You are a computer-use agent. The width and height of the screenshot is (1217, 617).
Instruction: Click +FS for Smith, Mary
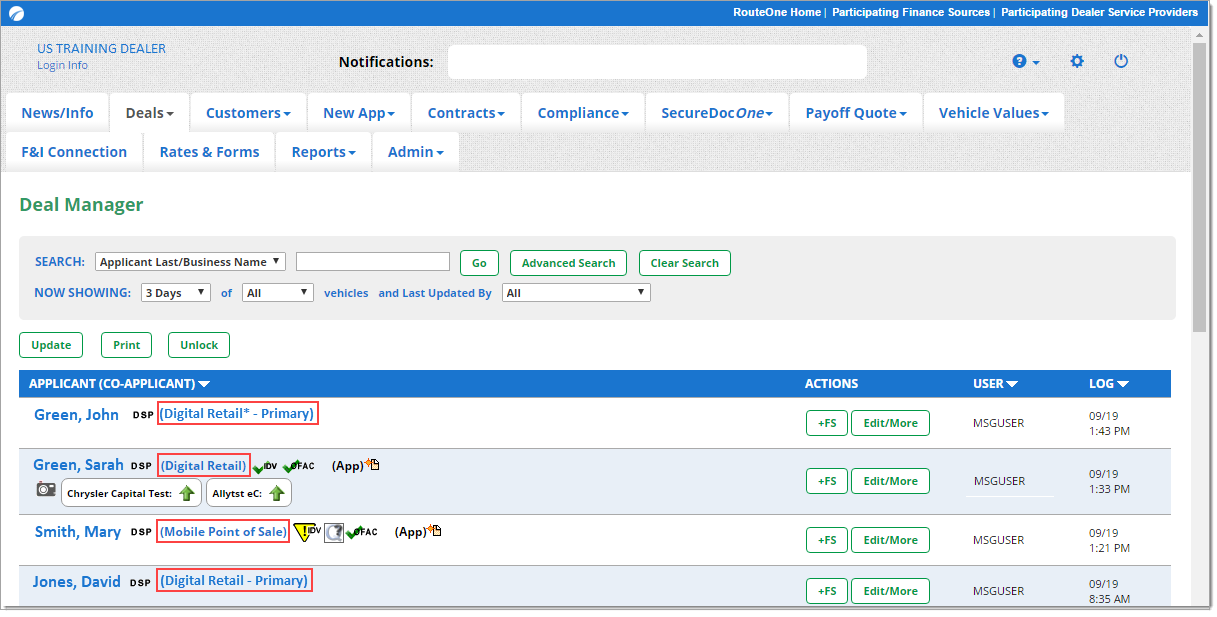[827, 540]
